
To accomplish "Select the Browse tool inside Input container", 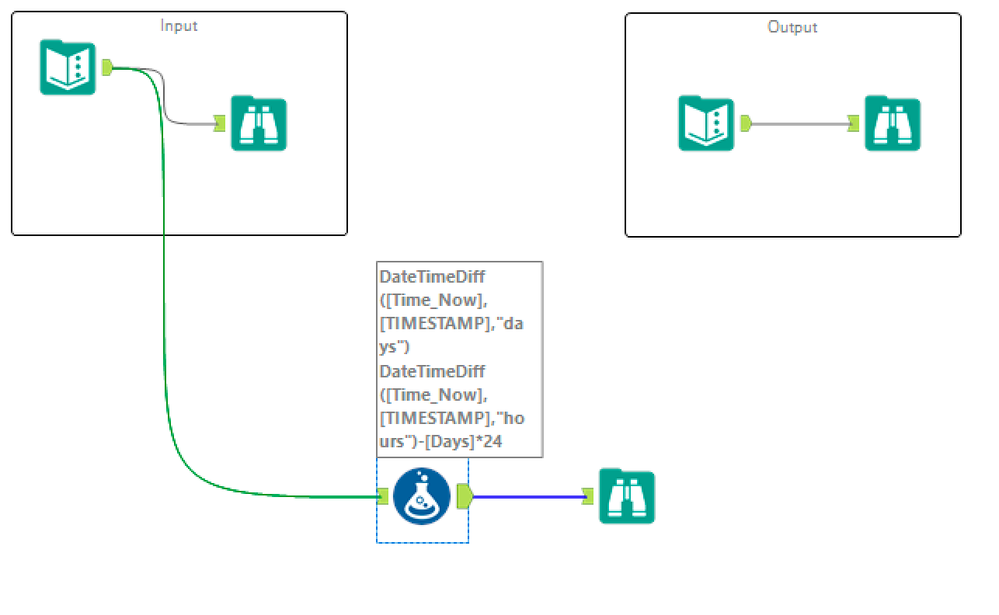I will pyautogui.click(x=259, y=123).
